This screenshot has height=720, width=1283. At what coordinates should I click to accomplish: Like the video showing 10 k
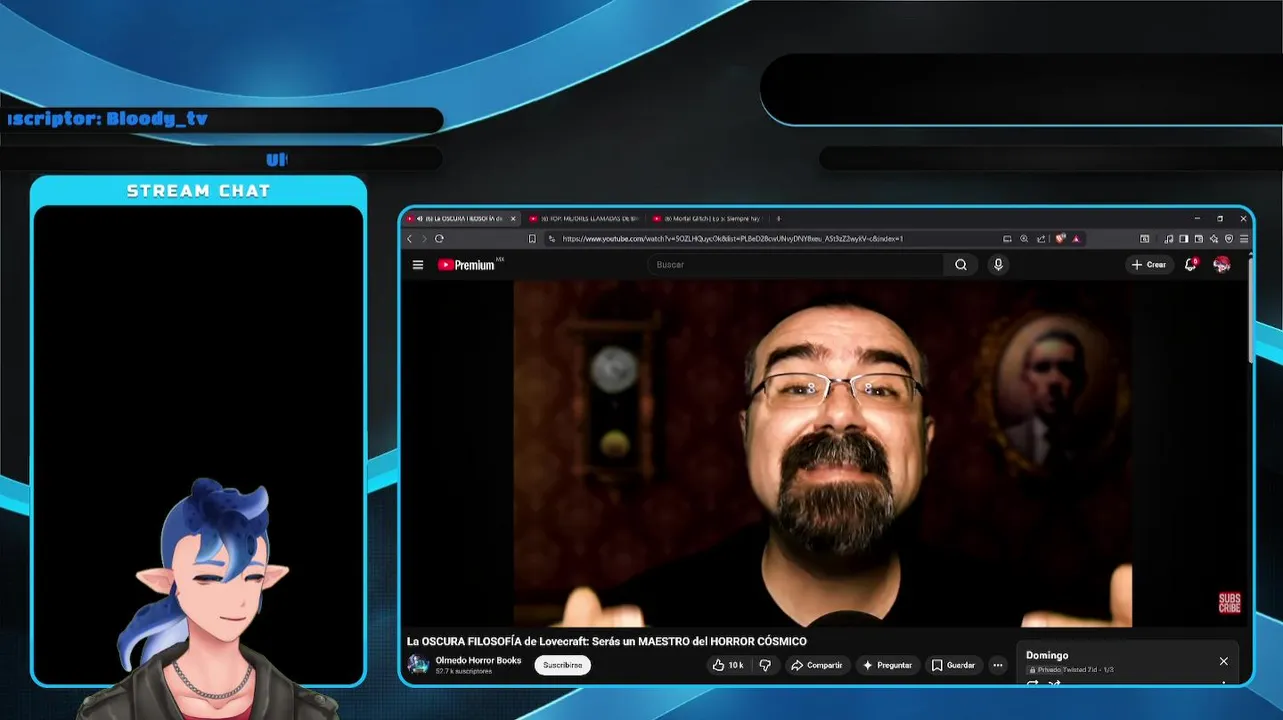coord(727,665)
